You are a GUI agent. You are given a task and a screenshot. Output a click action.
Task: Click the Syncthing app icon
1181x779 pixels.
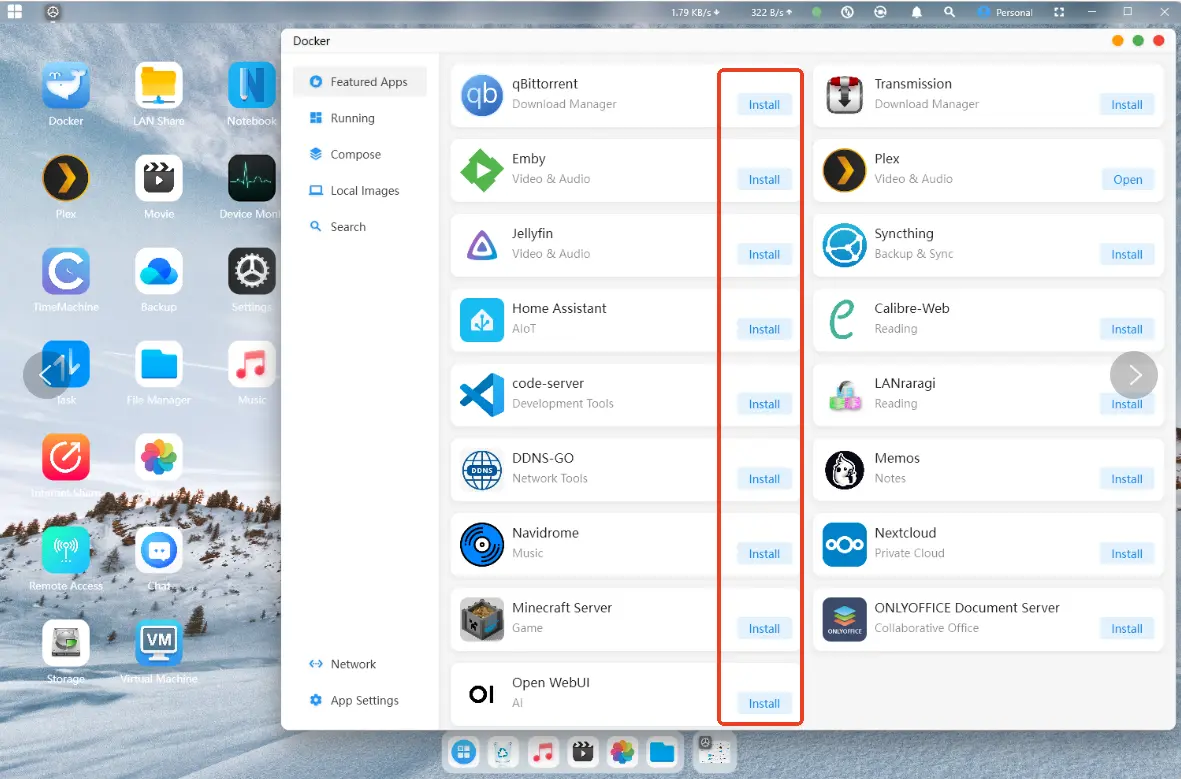pyautogui.click(x=844, y=245)
